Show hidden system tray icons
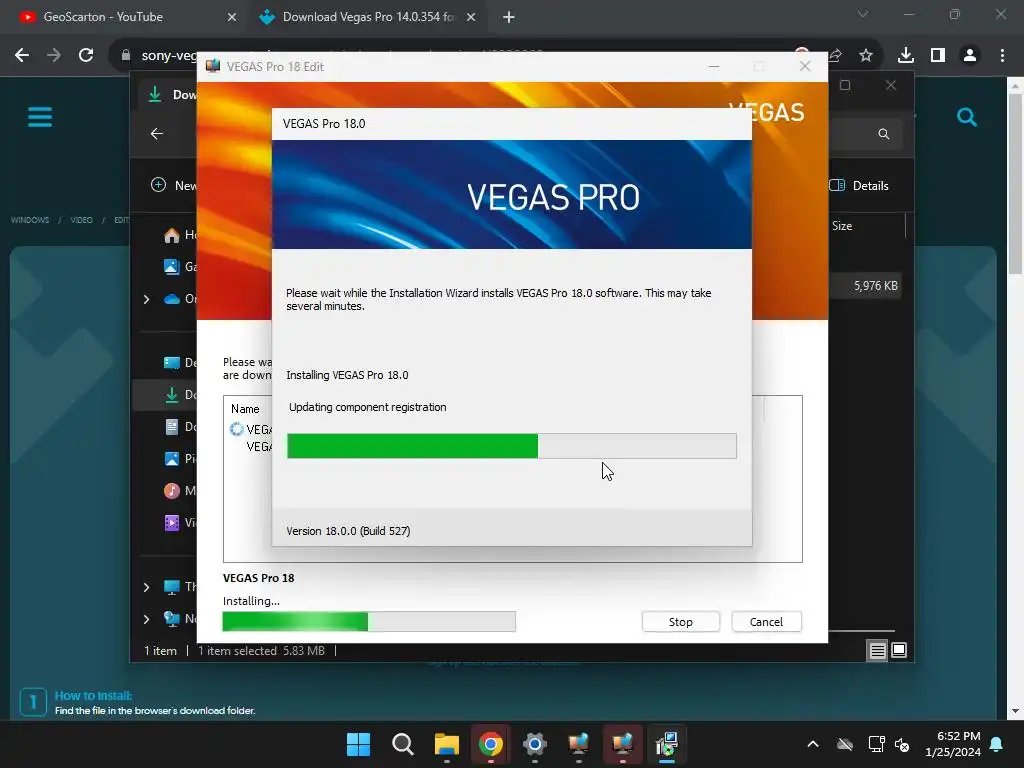 click(813, 744)
